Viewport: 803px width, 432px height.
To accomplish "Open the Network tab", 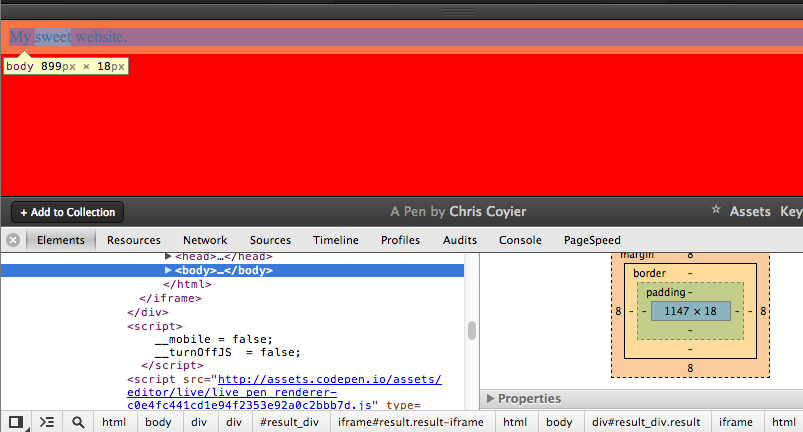I will point(205,240).
